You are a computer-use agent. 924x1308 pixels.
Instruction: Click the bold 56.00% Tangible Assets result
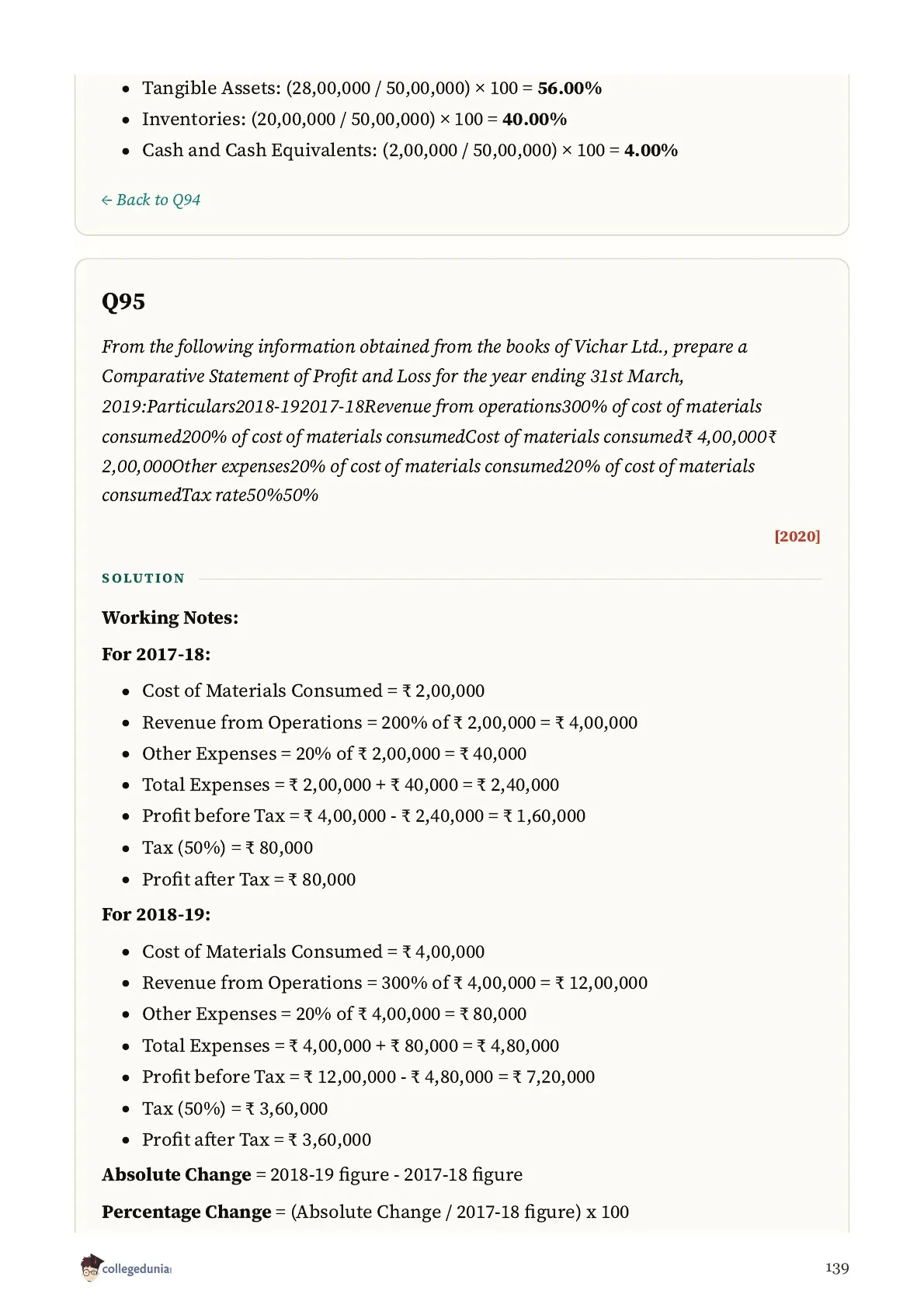coord(570,89)
